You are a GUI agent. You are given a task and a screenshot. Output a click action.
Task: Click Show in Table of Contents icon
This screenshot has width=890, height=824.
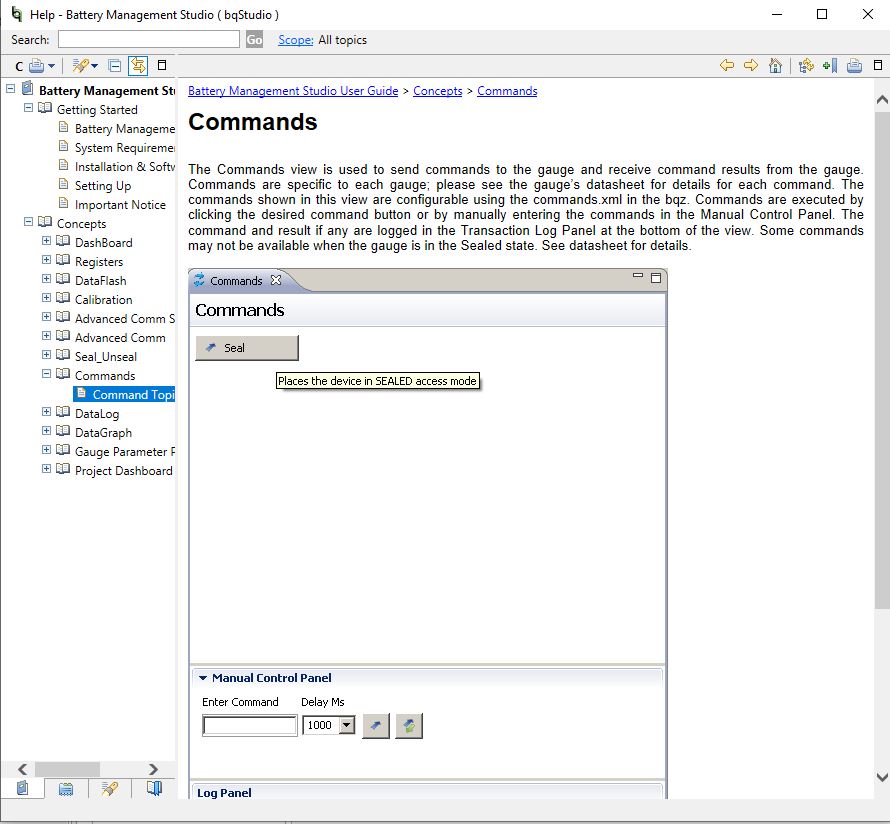pyautogui.click(x=806, y=66)
